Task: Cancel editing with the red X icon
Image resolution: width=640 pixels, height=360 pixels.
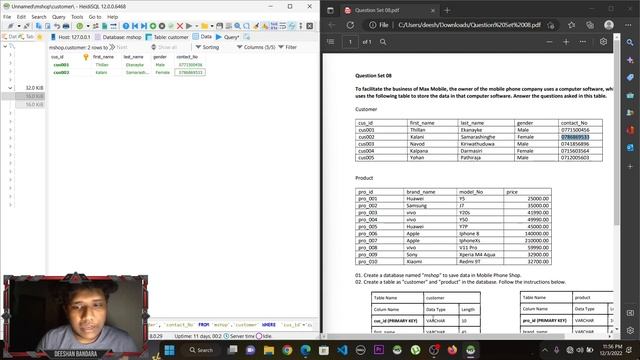Action: click(180, 26)
